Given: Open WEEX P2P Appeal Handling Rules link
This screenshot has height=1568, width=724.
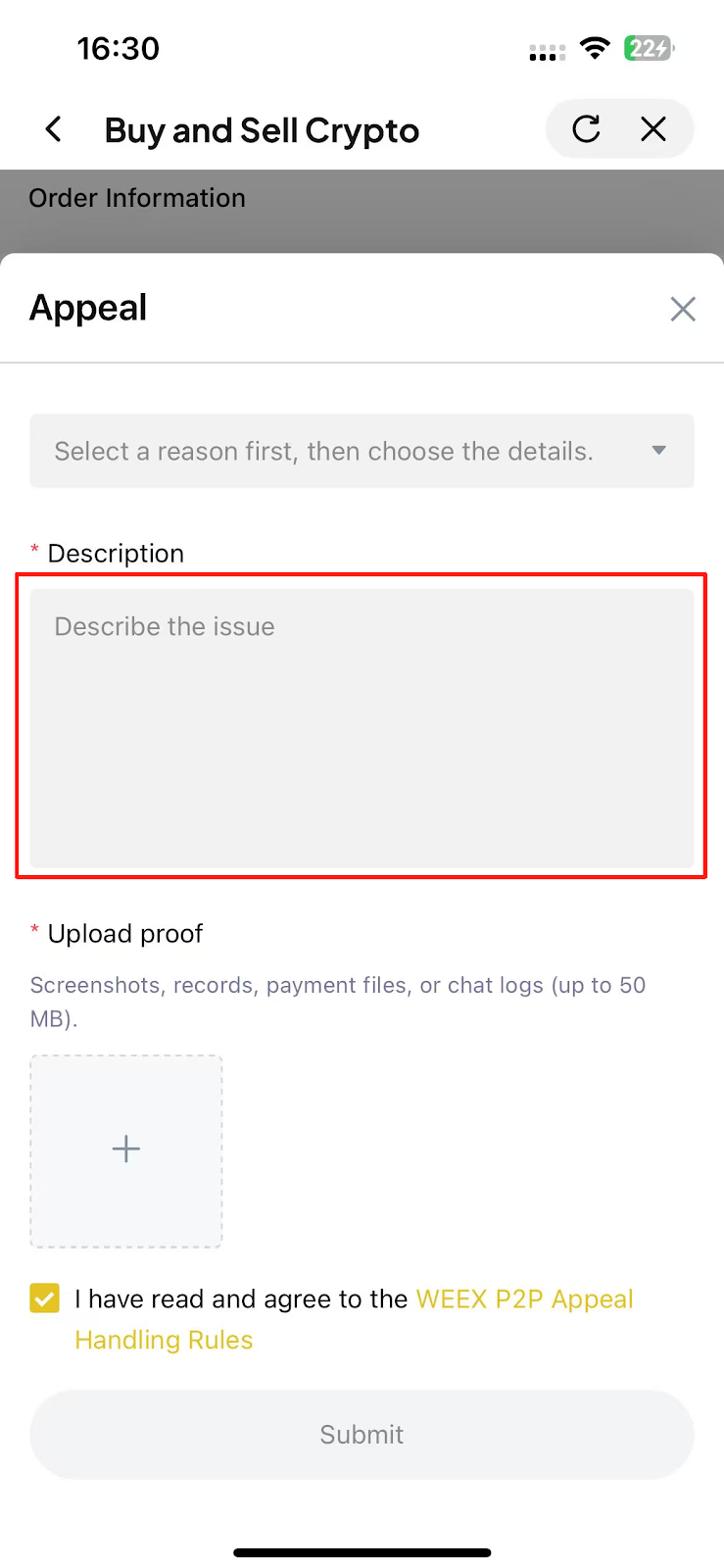Looking at the screenshot, I should pos(524,1299).
